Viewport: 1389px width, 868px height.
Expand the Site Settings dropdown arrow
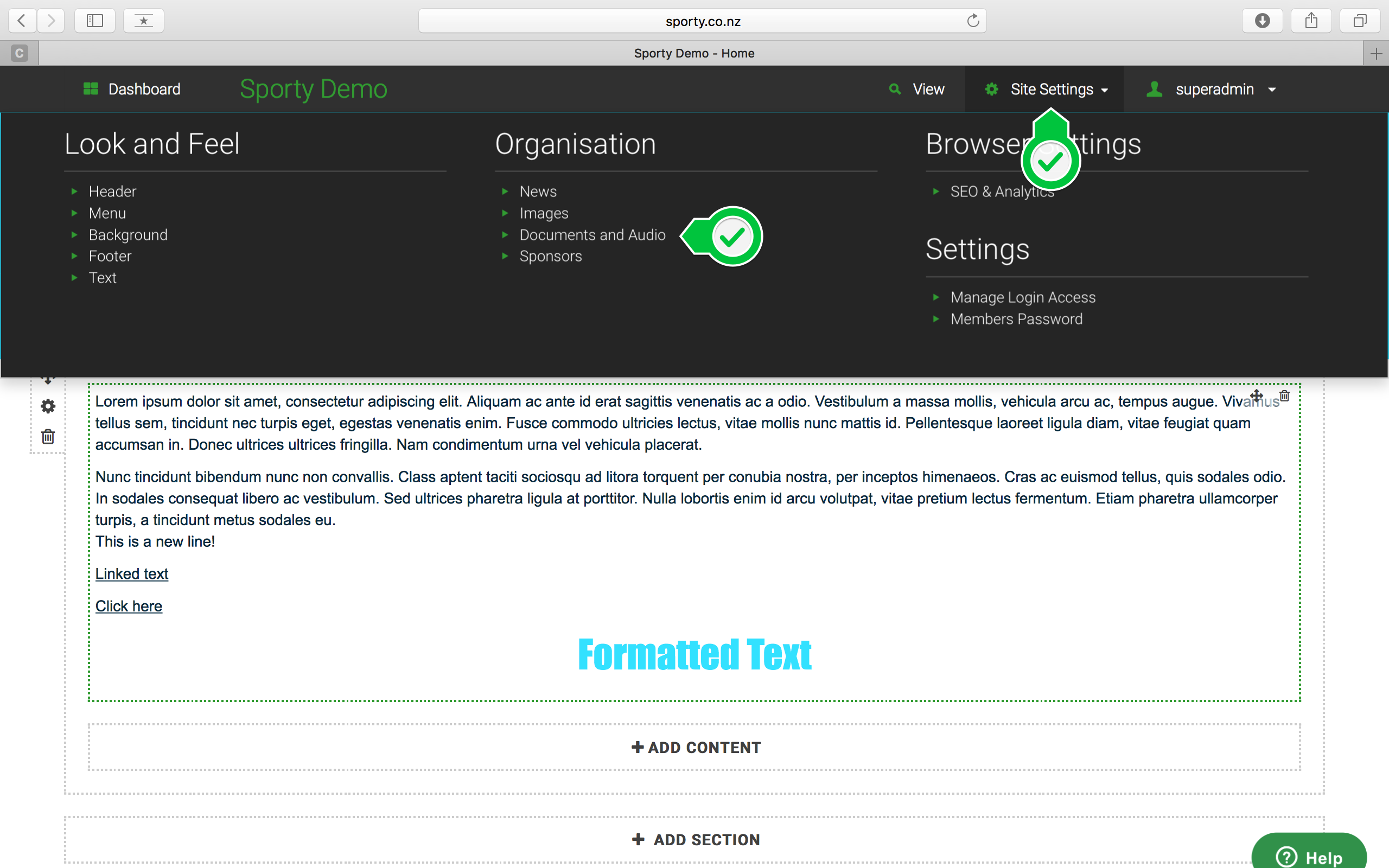[x=1104, y=90]
